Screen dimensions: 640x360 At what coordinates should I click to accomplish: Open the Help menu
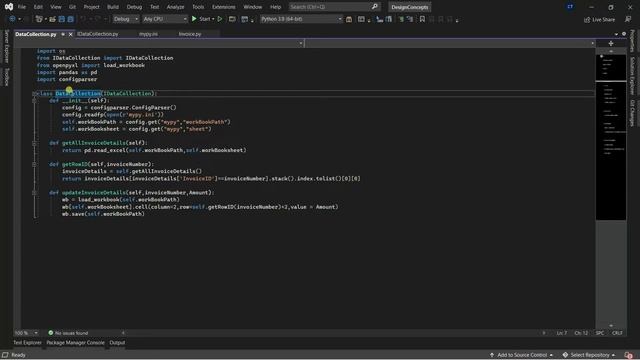tap(275, 7)
